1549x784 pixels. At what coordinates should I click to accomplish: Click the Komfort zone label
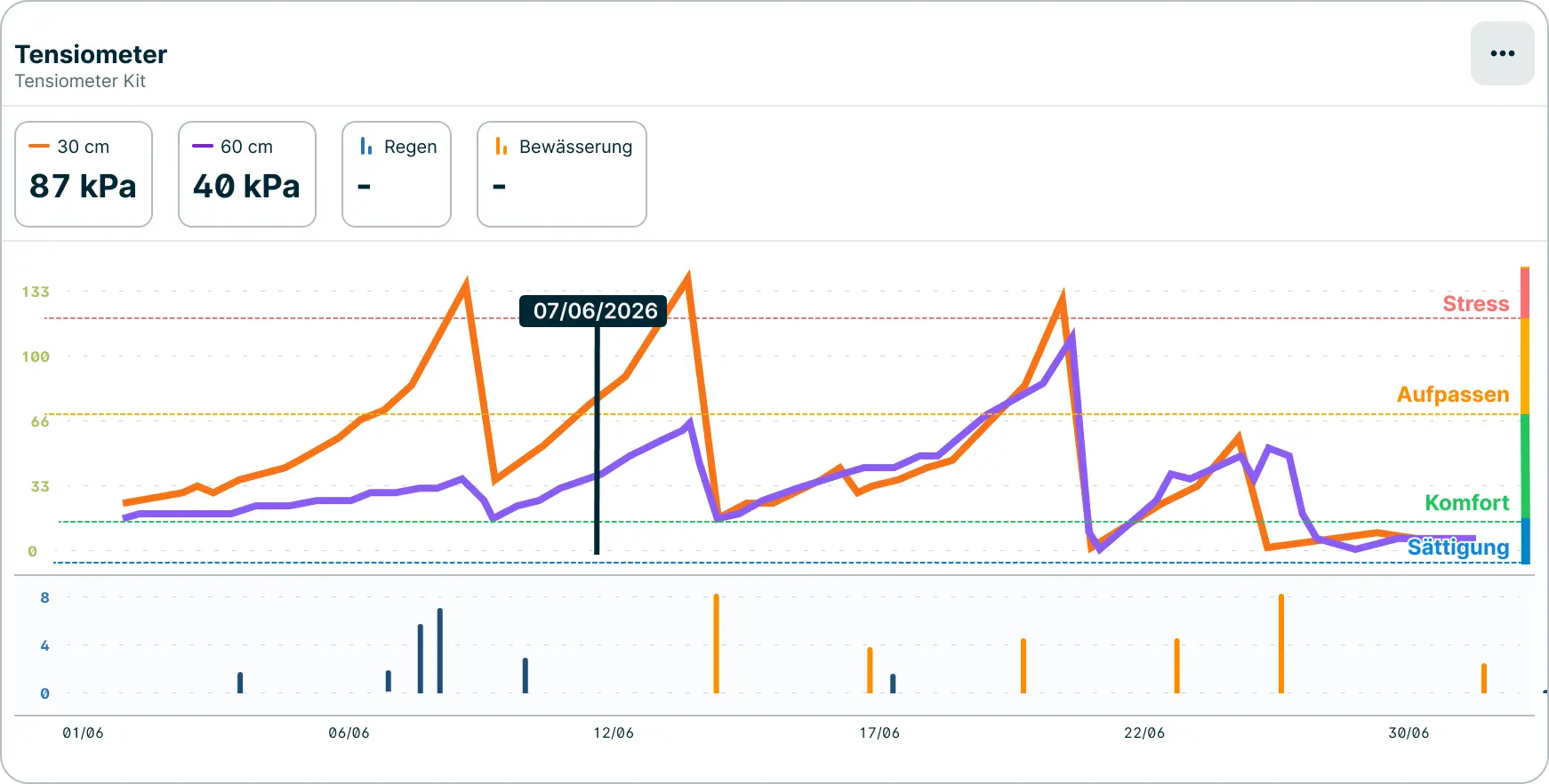pyautogui.click(x=1467, y=503)
